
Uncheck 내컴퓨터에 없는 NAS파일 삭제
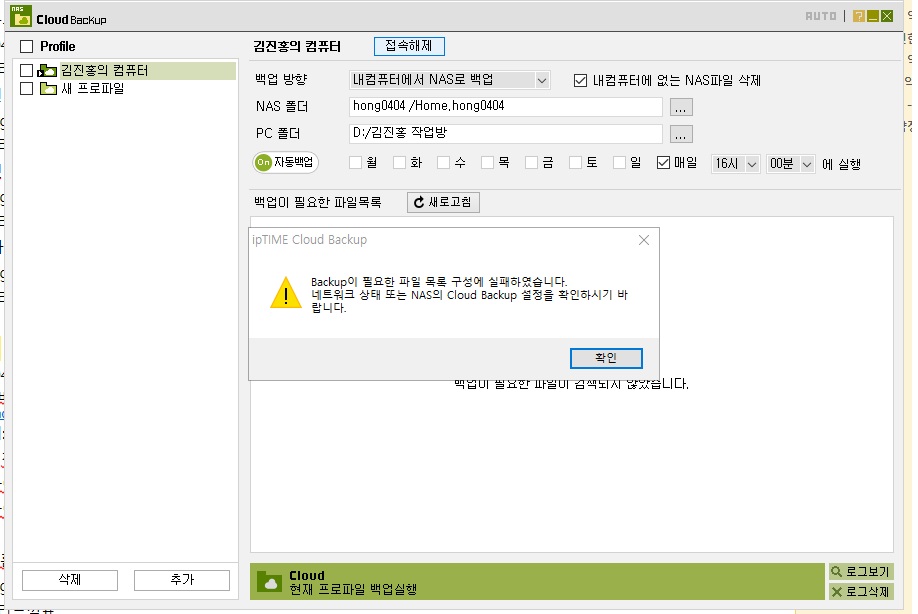[580, 80]
